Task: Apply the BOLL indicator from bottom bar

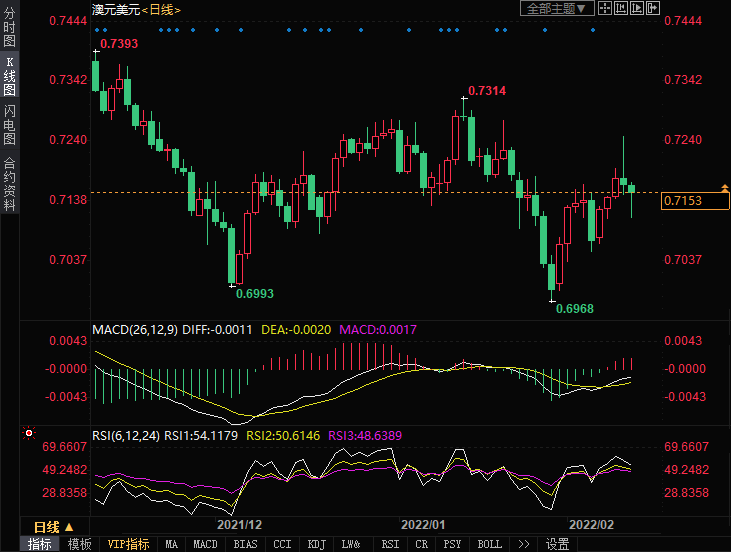Action: click(x=489, y=544)
